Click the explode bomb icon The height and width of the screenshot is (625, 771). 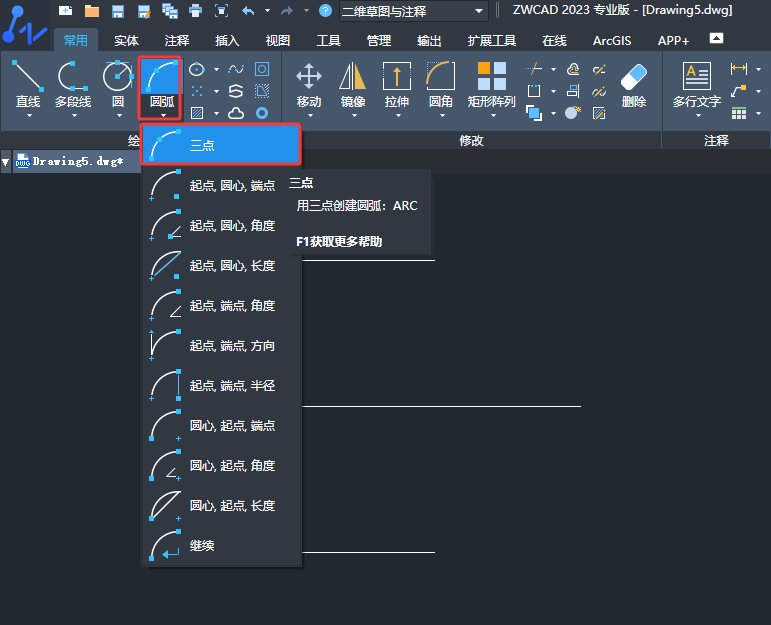tap(573, 113)
